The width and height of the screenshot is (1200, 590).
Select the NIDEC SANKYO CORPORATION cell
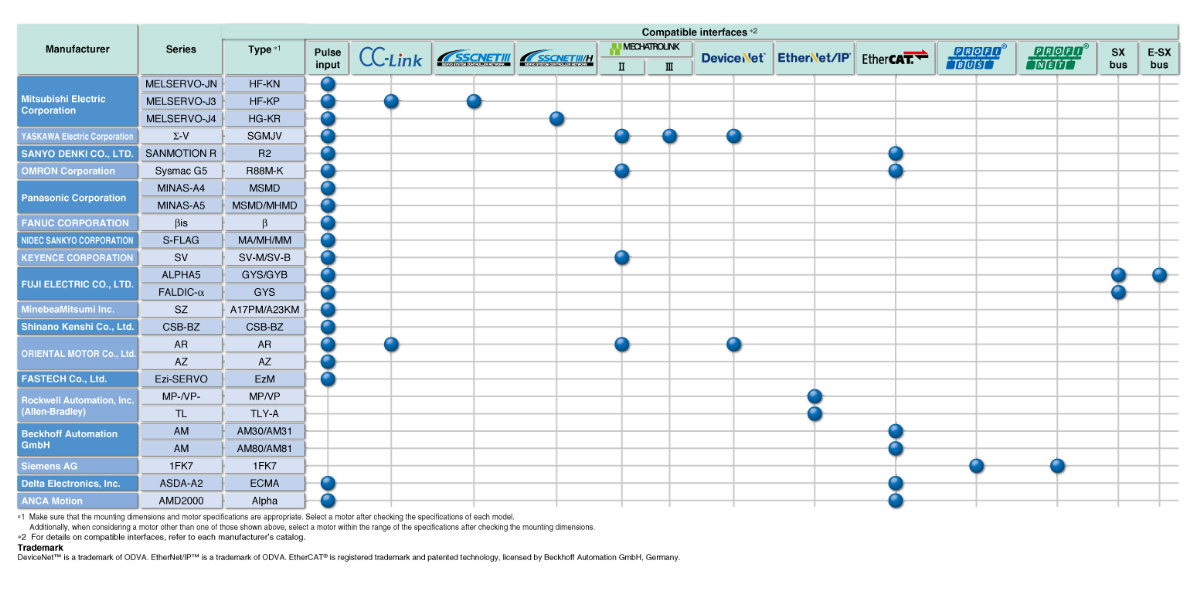[x=77, y=240]
